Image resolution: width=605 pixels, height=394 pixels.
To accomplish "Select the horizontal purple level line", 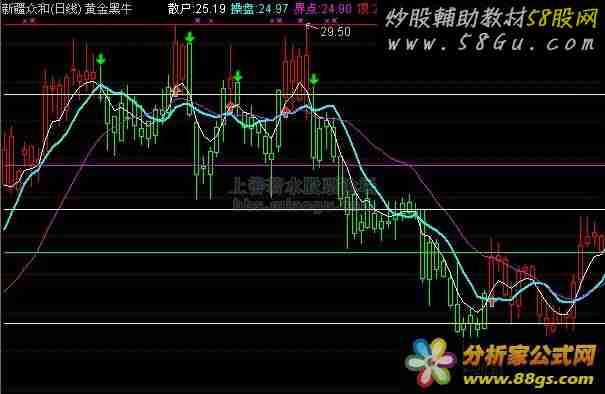I will 302,166.
